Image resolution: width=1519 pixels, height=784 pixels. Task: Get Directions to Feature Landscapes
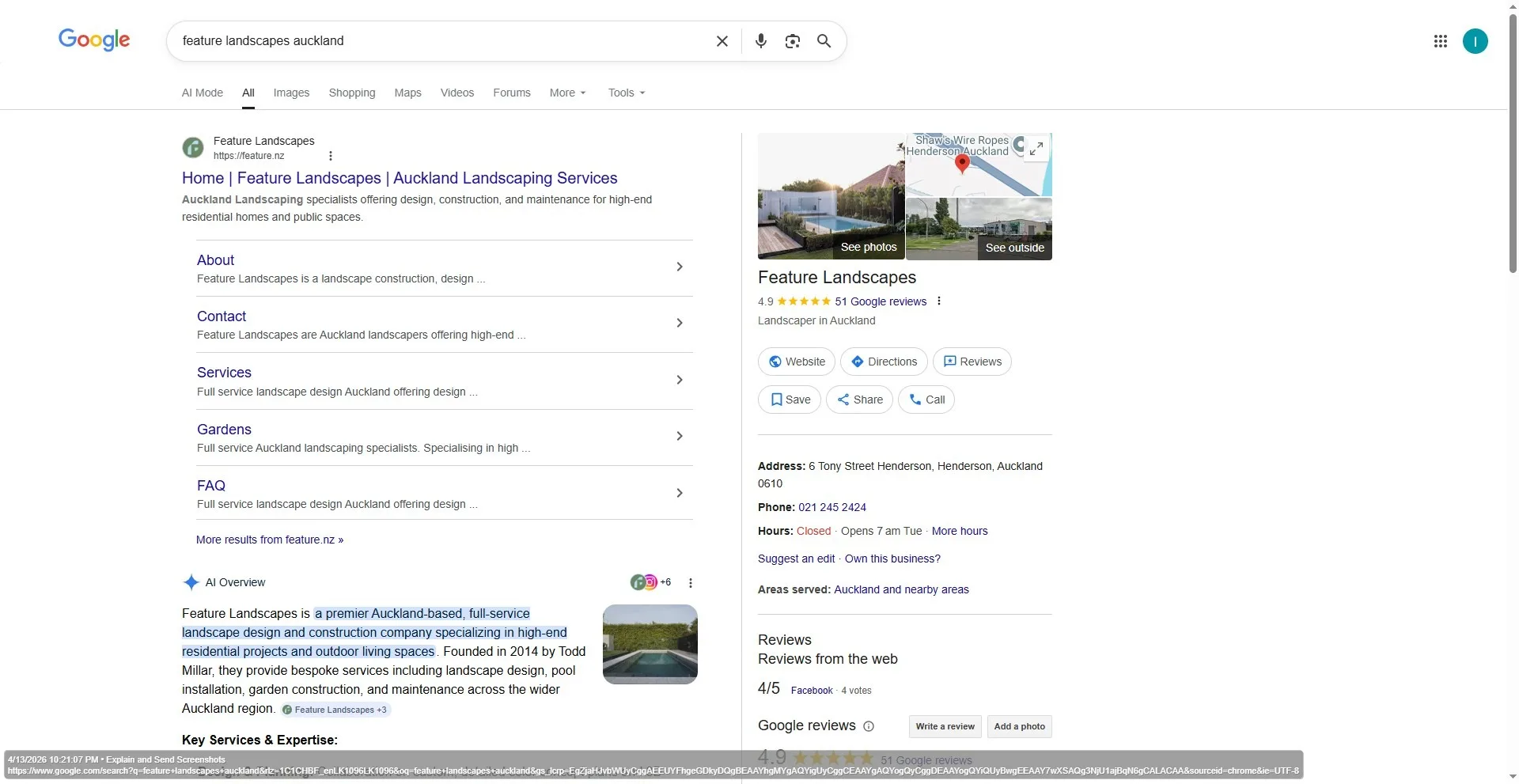(884, 362)
